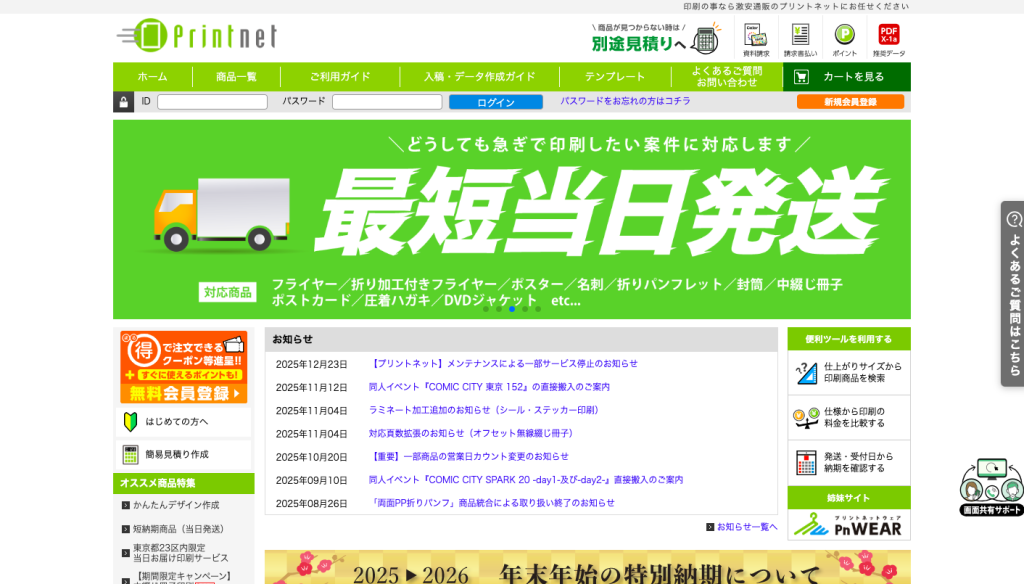Click the orange 新規会員登録 button
Image resolution: width=1024 pixels, height=584 pixels.
pos(850,102)
